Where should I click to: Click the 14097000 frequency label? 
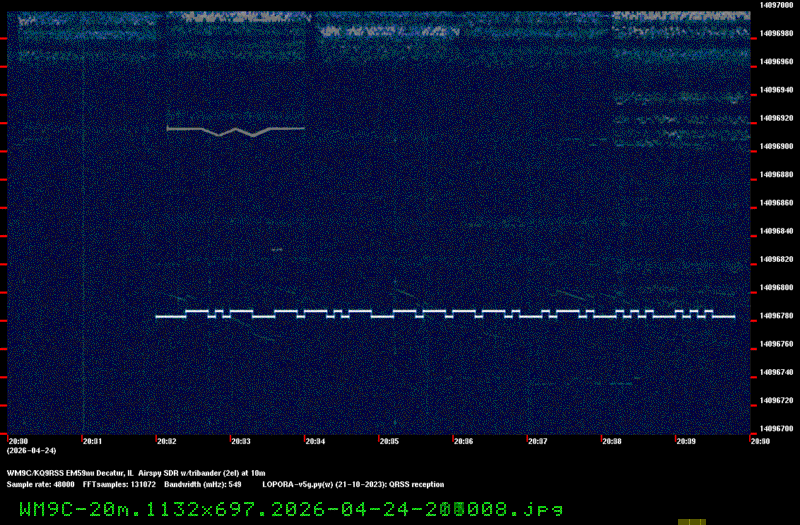[x=776, y=5]
